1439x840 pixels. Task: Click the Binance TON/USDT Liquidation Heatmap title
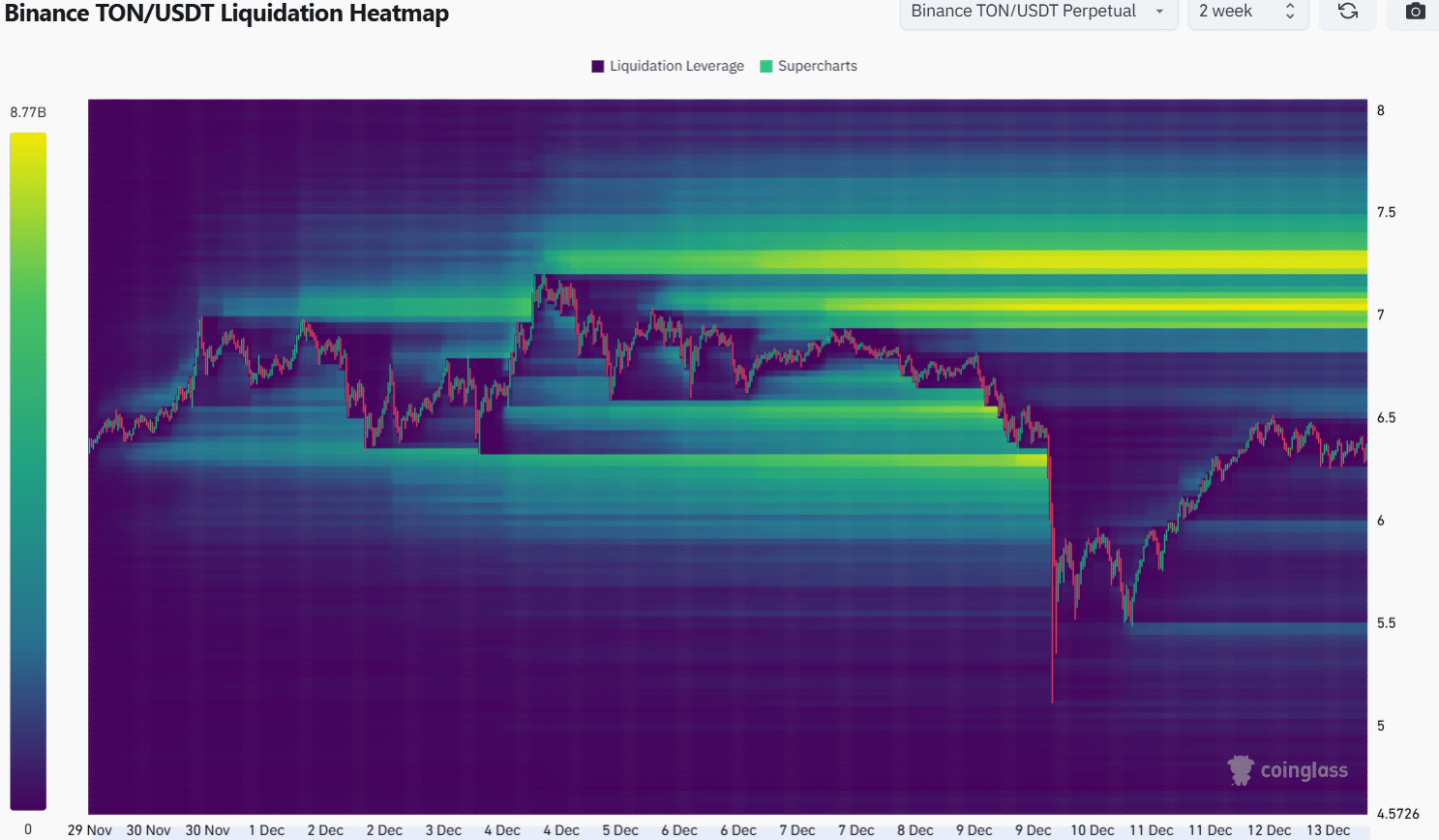(226, 14)
